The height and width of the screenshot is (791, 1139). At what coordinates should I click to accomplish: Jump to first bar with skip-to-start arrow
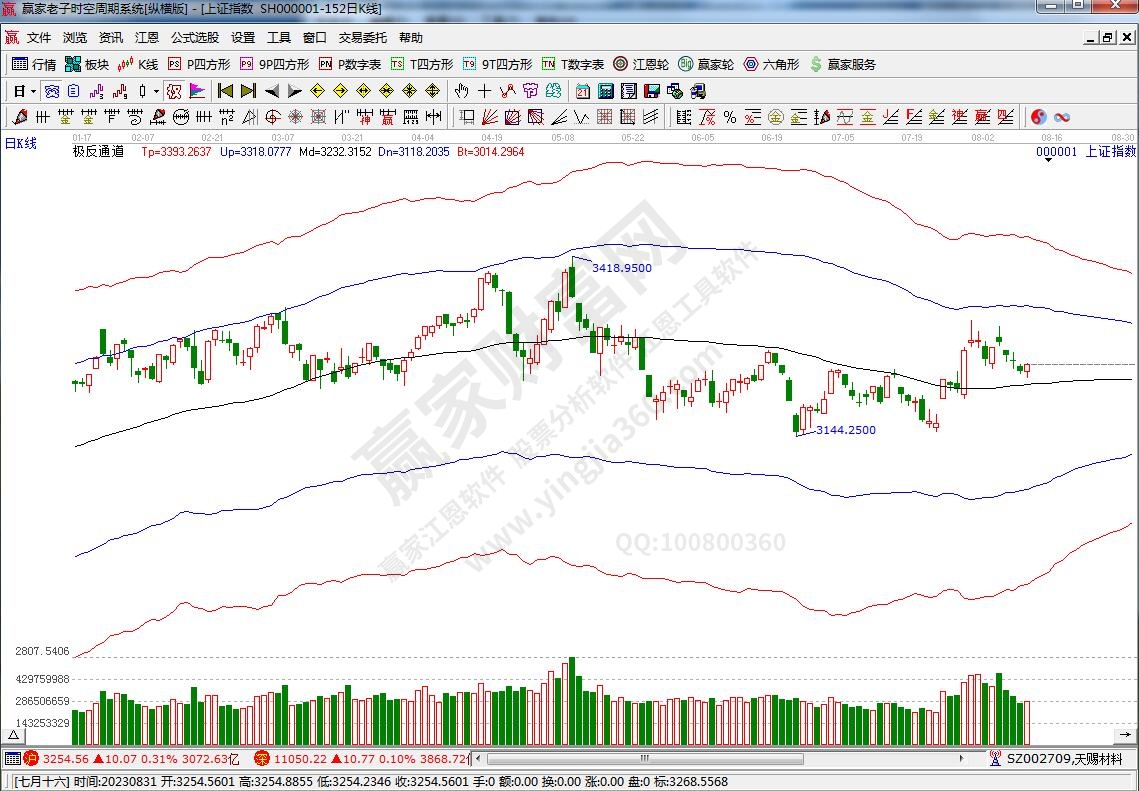(x=225, y=91)
